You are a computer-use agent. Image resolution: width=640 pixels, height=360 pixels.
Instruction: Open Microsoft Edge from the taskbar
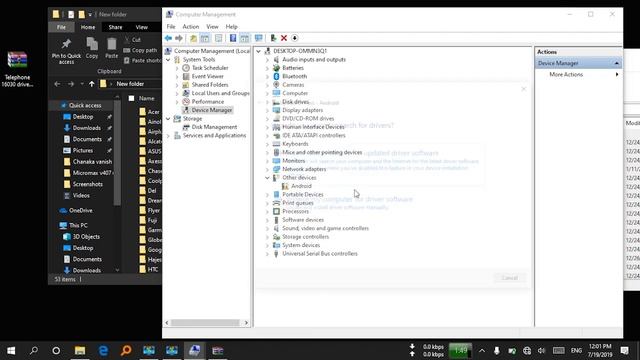click(x=103, y=351)
